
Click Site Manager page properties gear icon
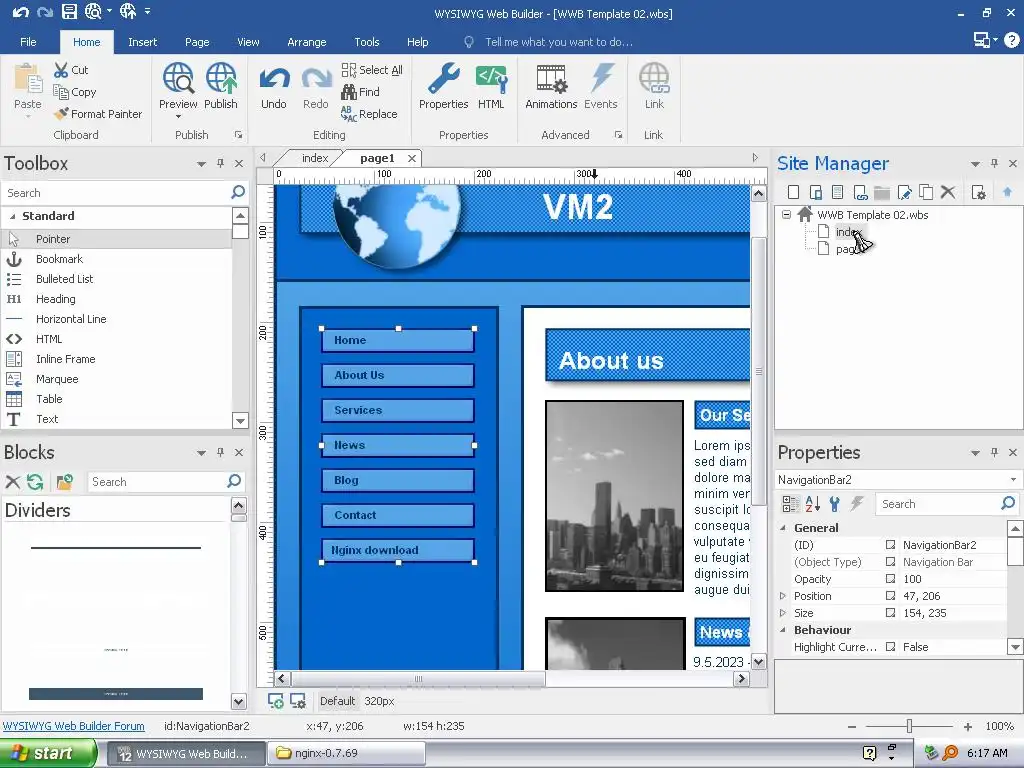click(x=978, y=192)
